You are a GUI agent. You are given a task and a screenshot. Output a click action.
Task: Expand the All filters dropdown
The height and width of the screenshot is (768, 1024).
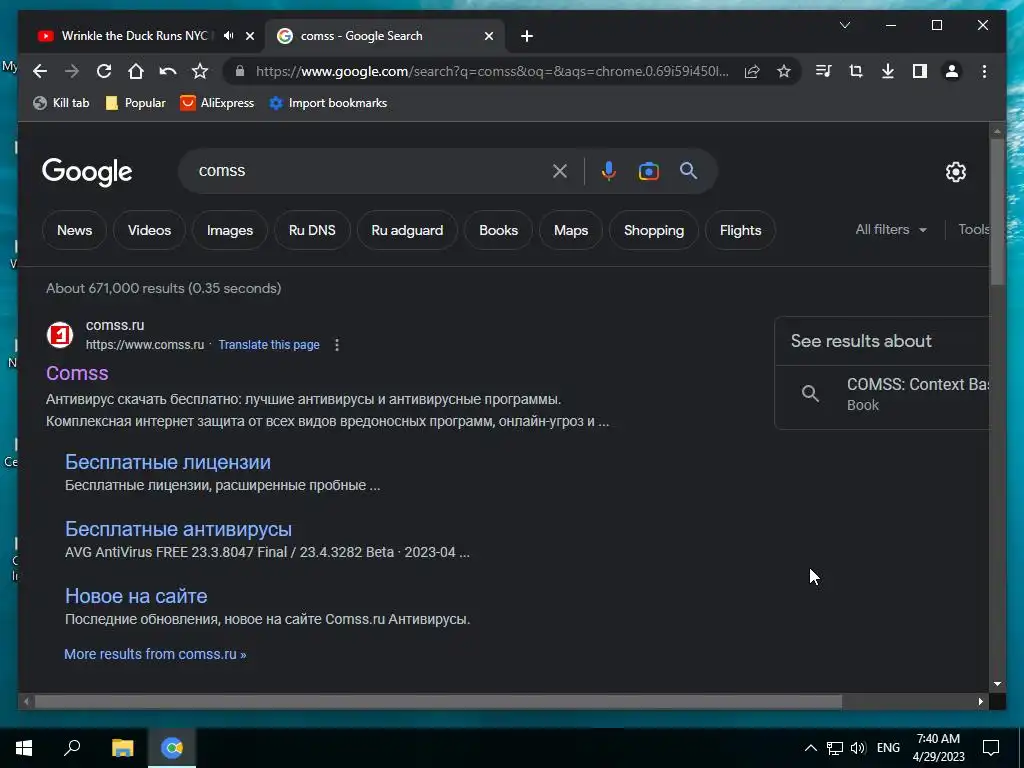[891, 229]
